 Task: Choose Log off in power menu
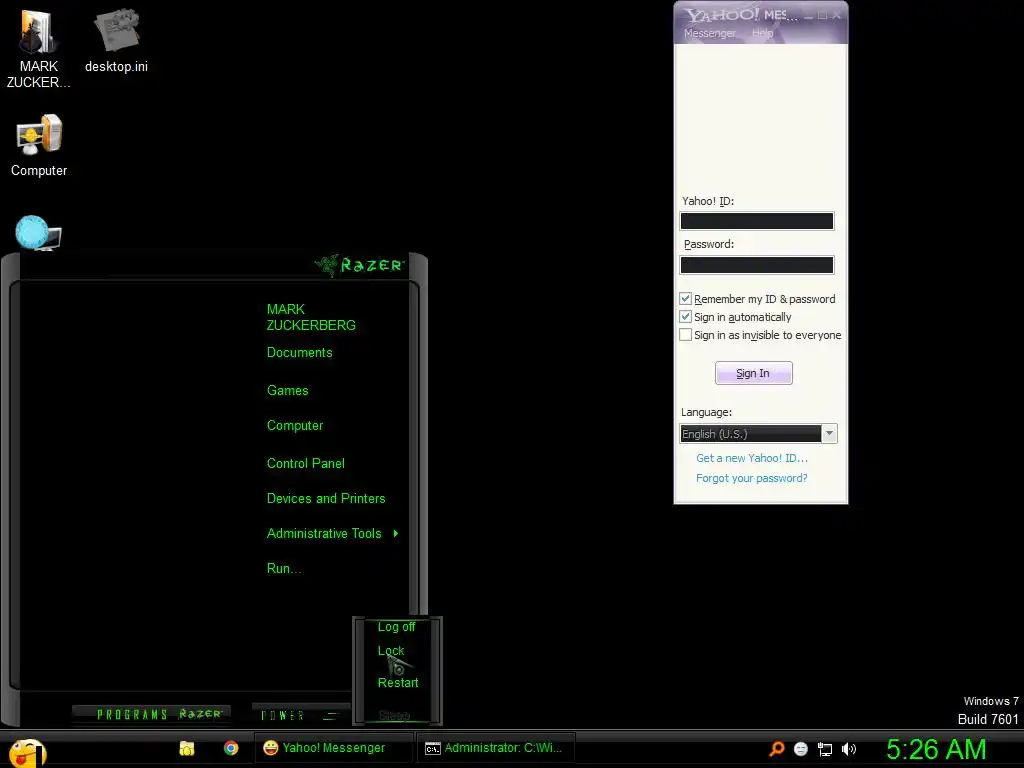[x=396, y=627]
